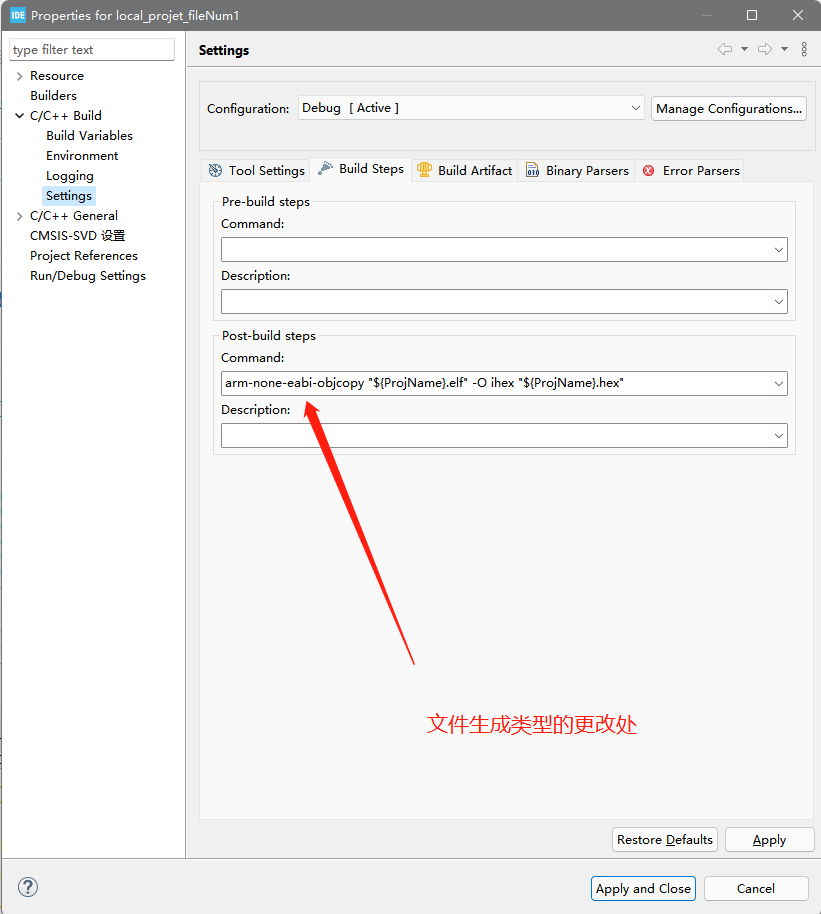Click the Error Parsers red icon

tap(648, 170)
